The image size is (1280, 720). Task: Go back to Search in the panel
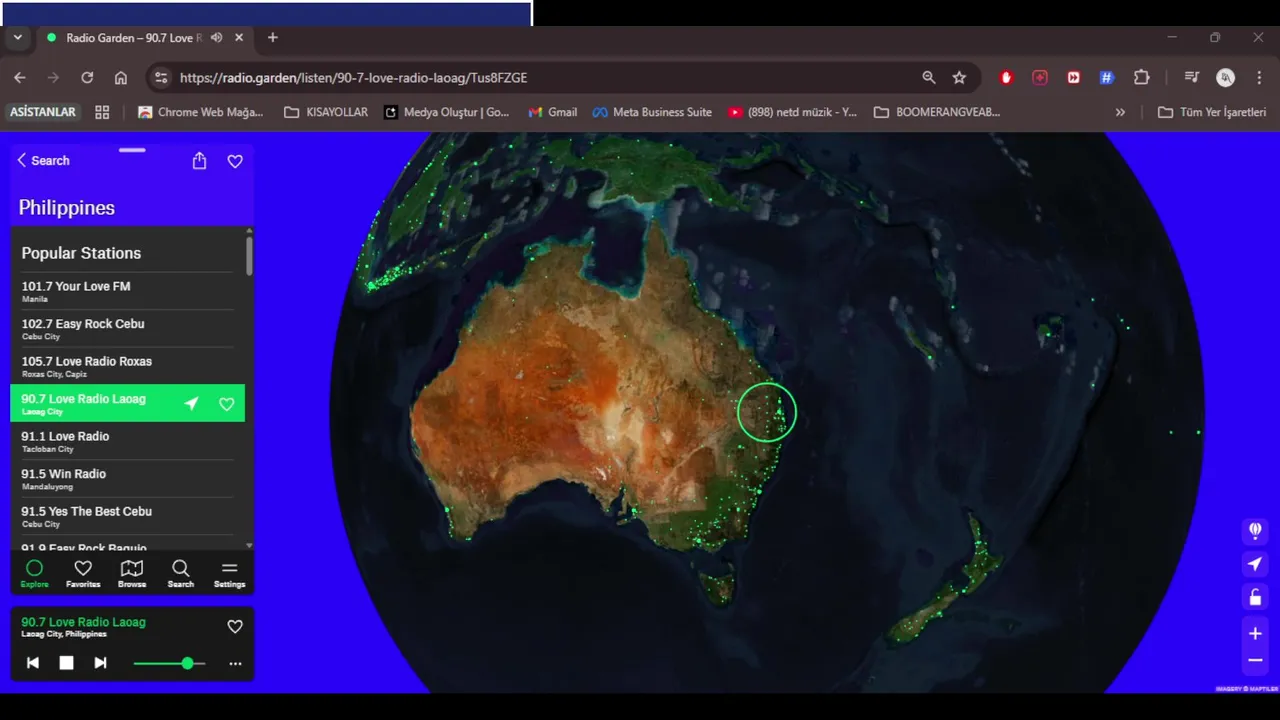tap(43, 160)
